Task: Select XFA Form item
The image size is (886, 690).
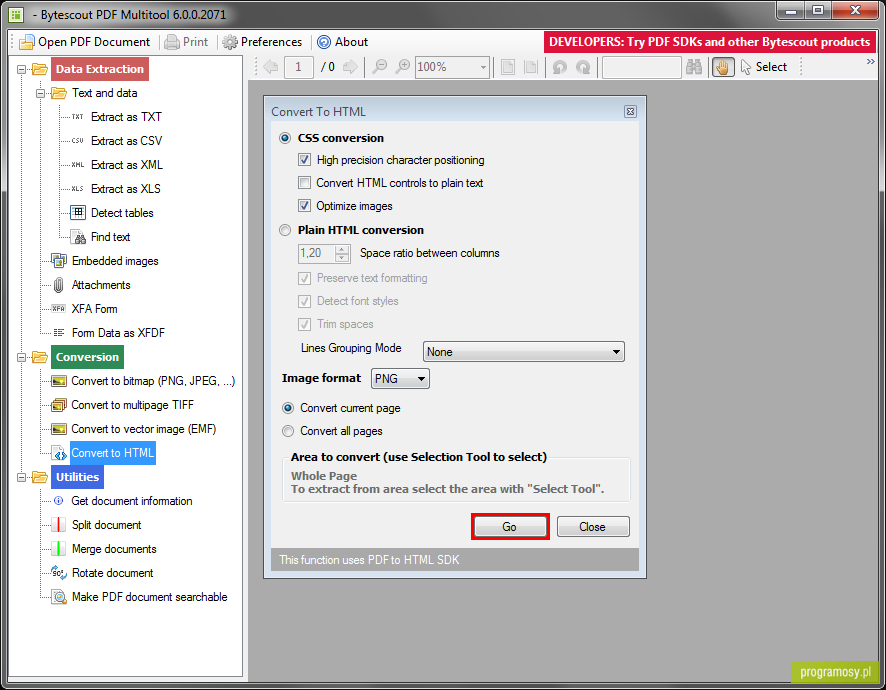Action: click(x=94, y=309)
